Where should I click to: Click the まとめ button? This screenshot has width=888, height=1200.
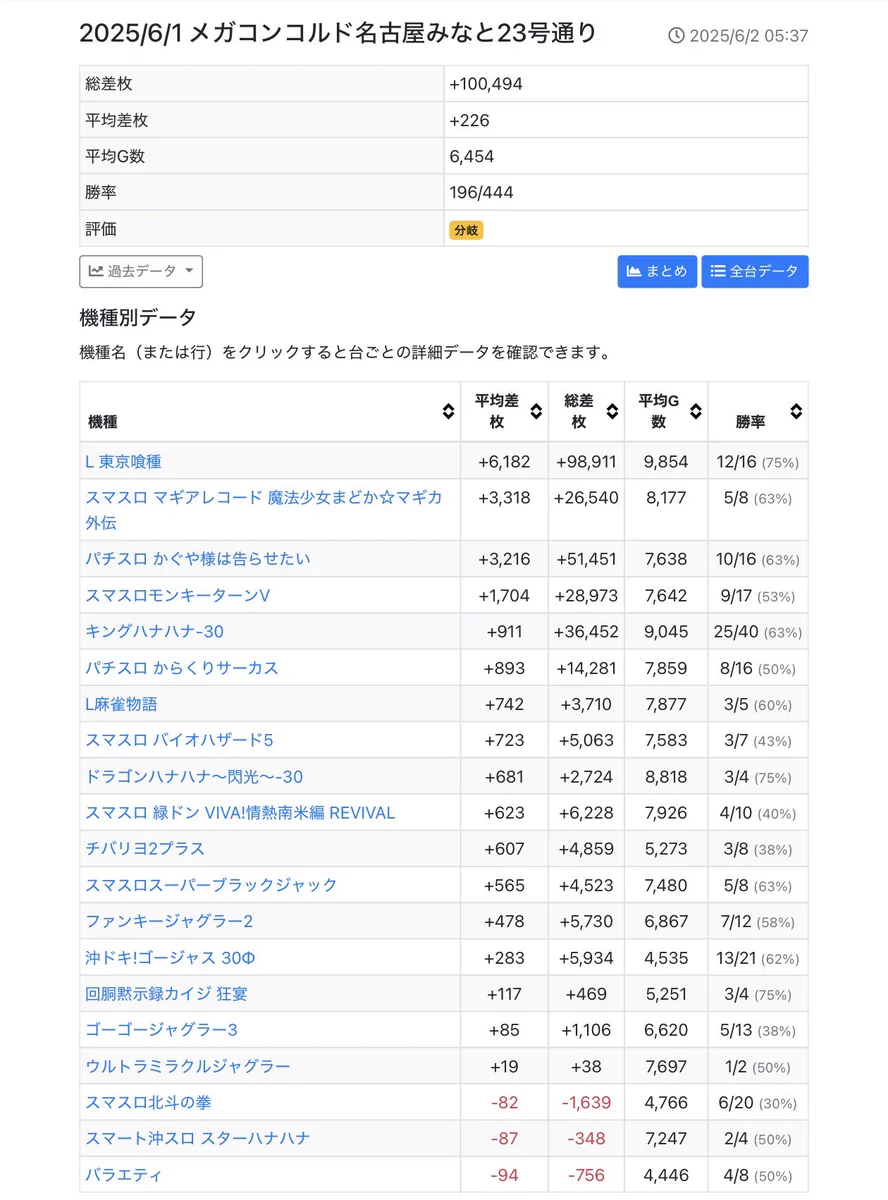(657, 271)
